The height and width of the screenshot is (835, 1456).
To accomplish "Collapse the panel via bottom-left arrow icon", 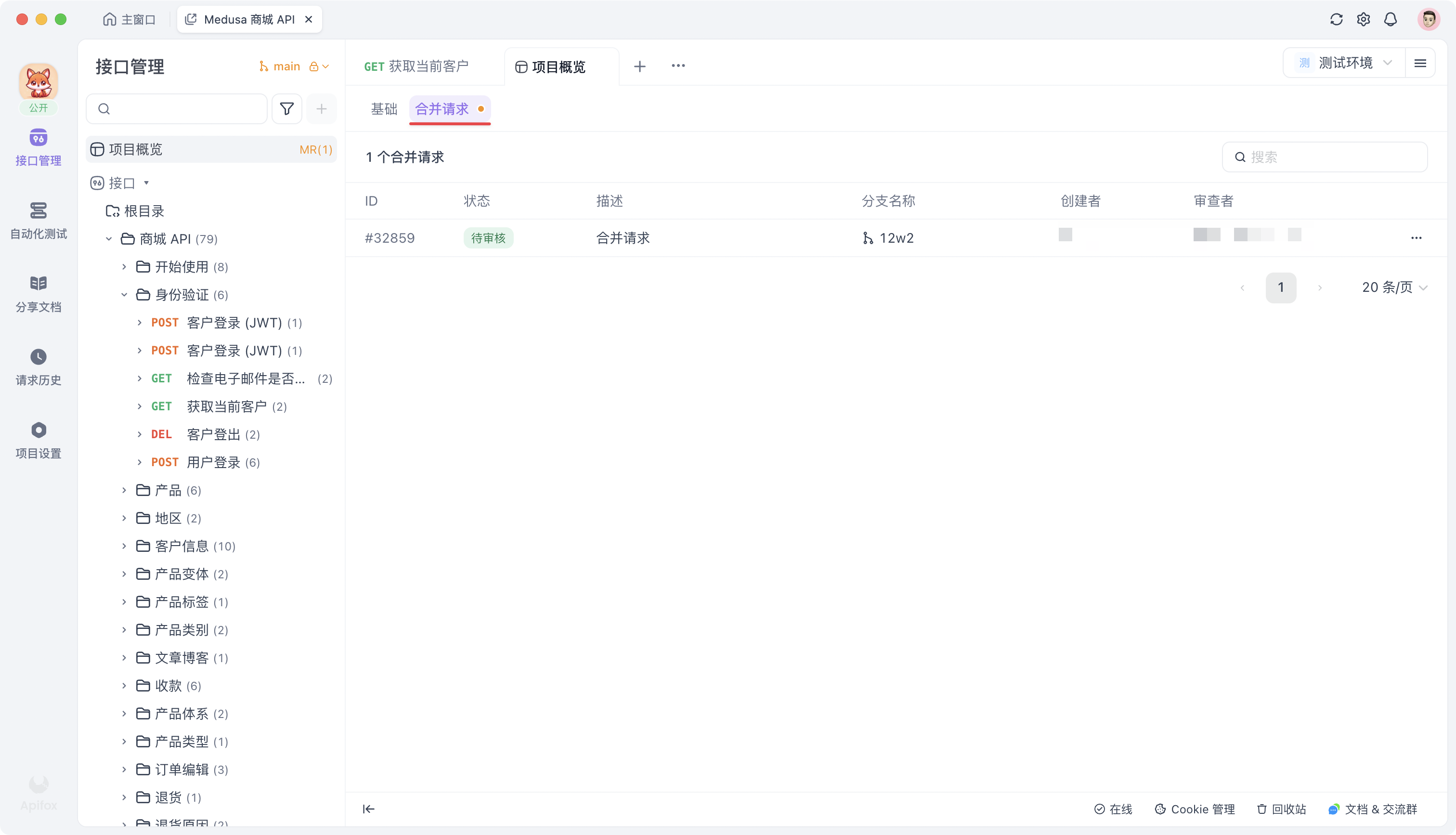I will (369, 809).
